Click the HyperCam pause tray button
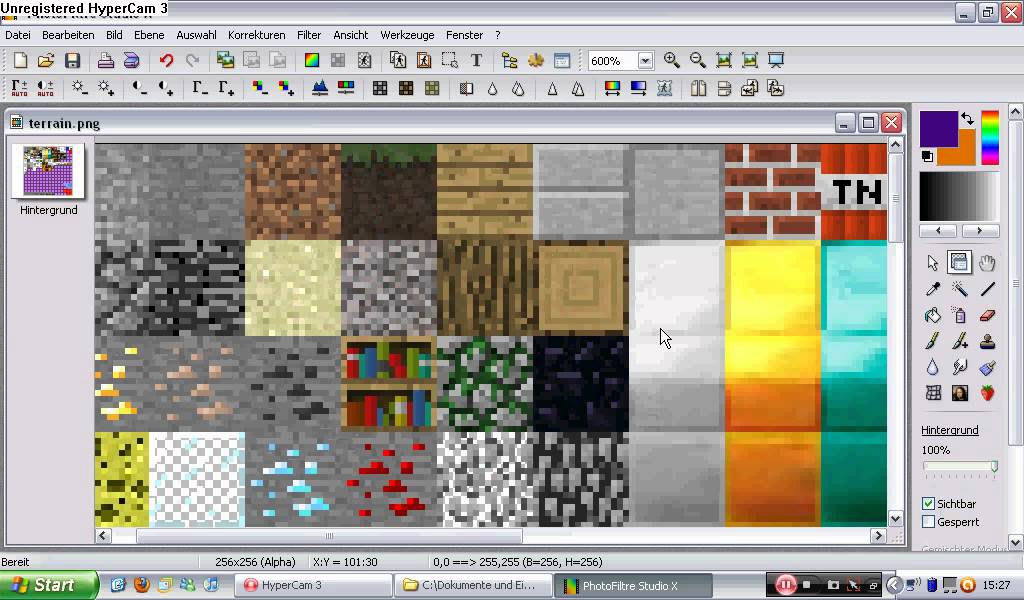 pos(786,585)
